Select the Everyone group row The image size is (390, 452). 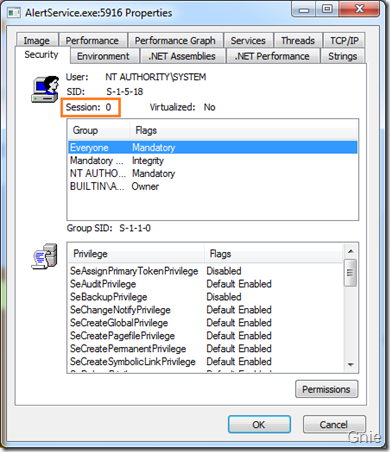pos(213,147)
